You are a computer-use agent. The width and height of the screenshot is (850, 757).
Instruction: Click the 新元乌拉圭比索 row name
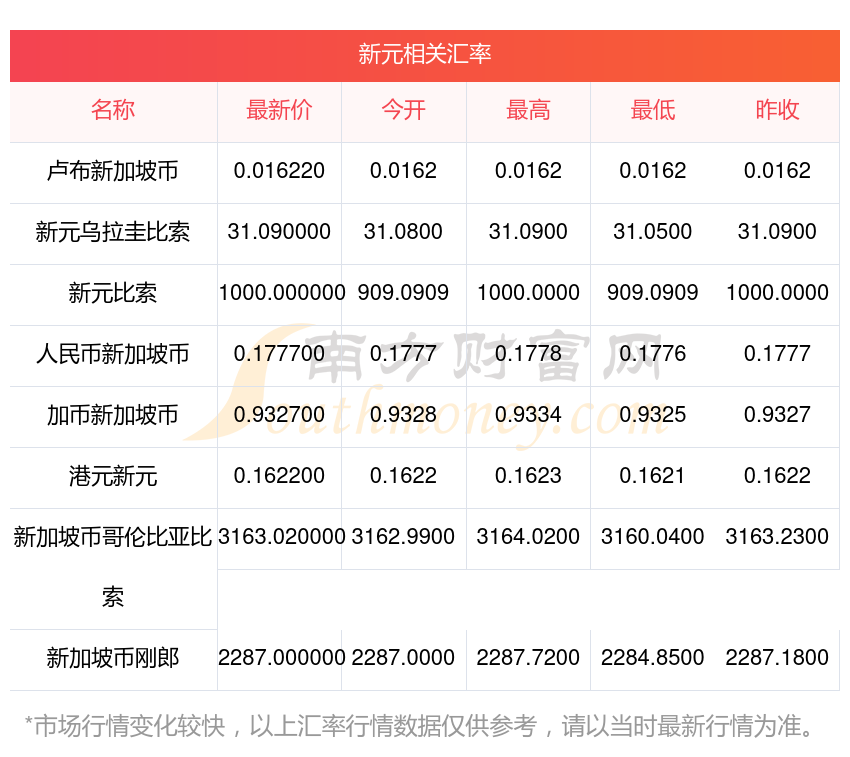pos(113,232)
